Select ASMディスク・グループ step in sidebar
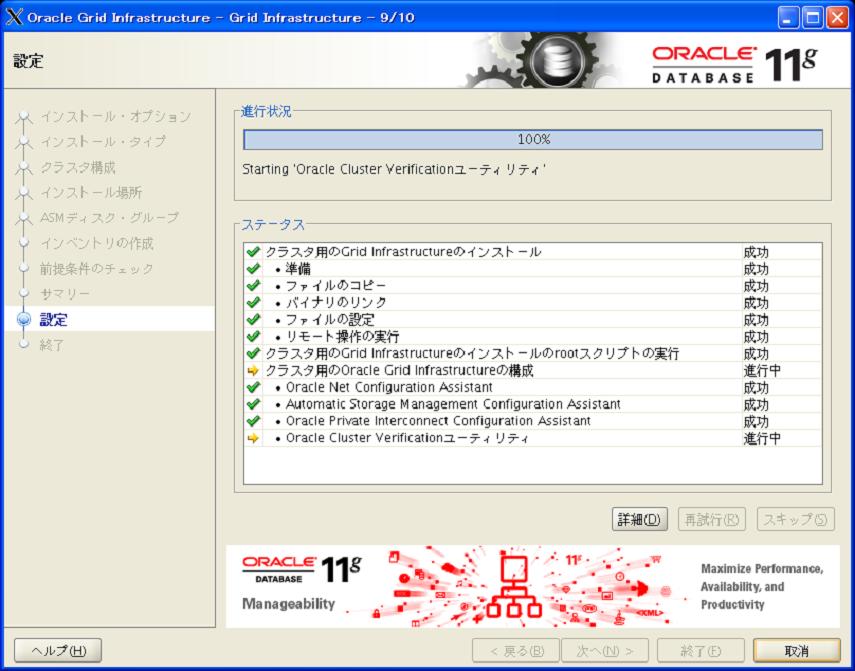 [x=108, y=218]
